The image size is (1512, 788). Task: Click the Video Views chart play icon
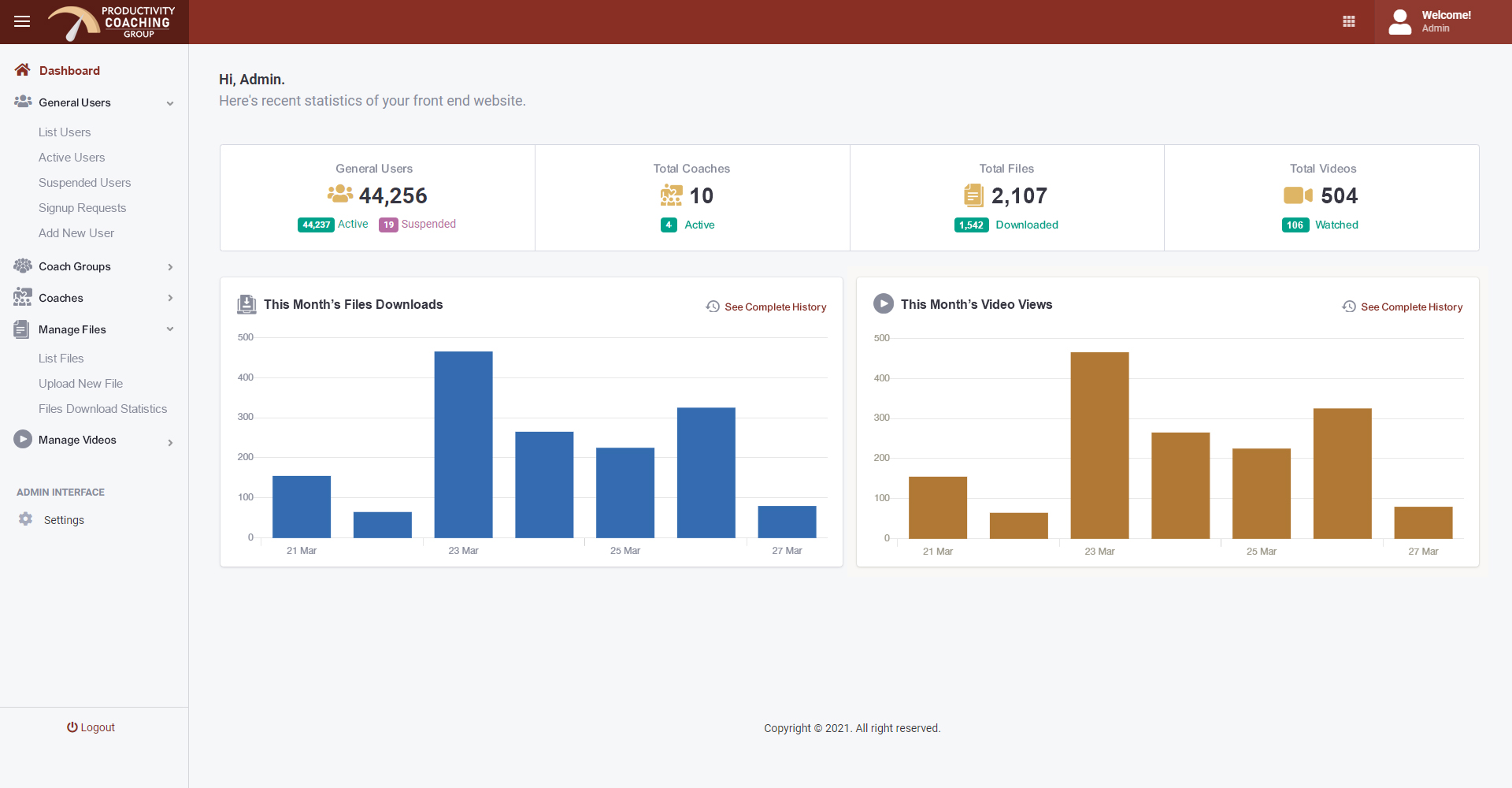coord(884,303)
